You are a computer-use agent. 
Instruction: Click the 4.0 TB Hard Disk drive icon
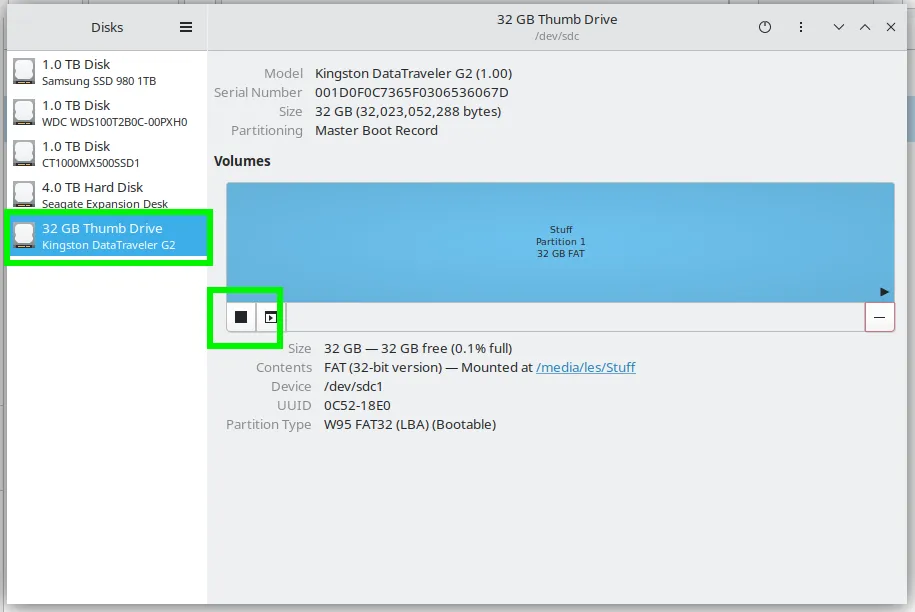click(x=24, y=194)
